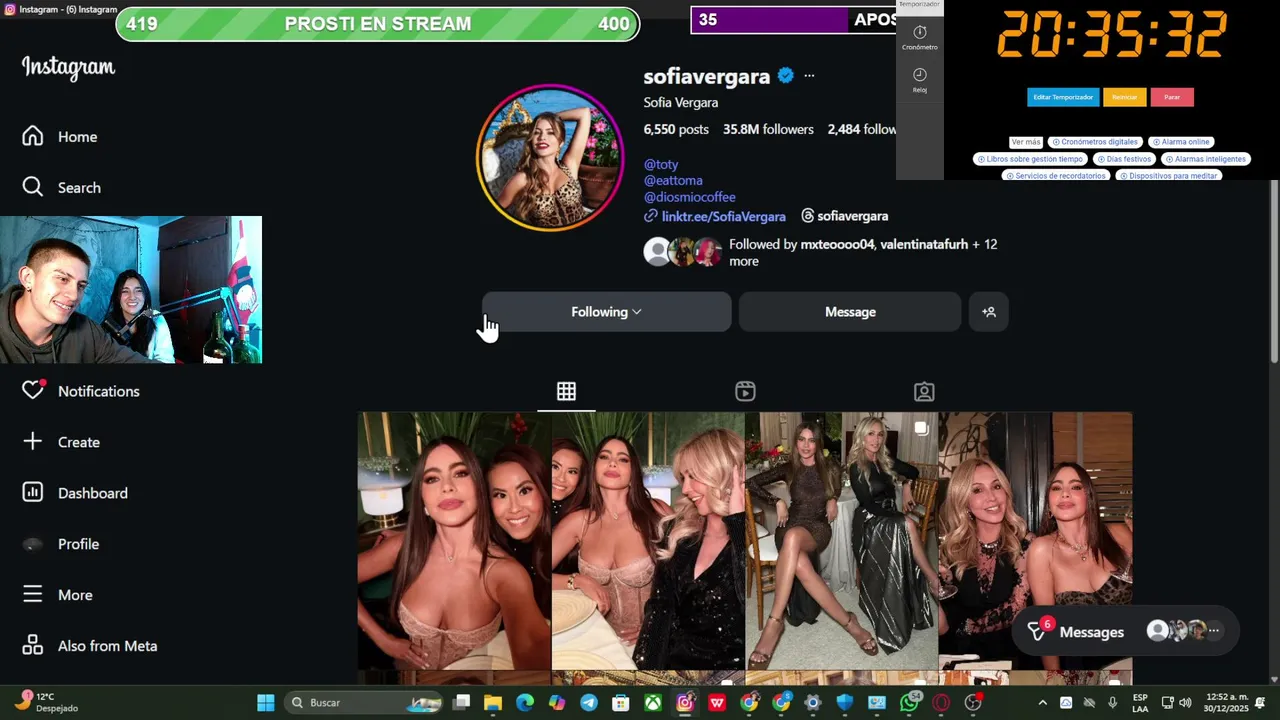The height and width of the screenshot is (720, 1280).
Task: Switch to the Tagged photos tab
Action: coord(924,392)
